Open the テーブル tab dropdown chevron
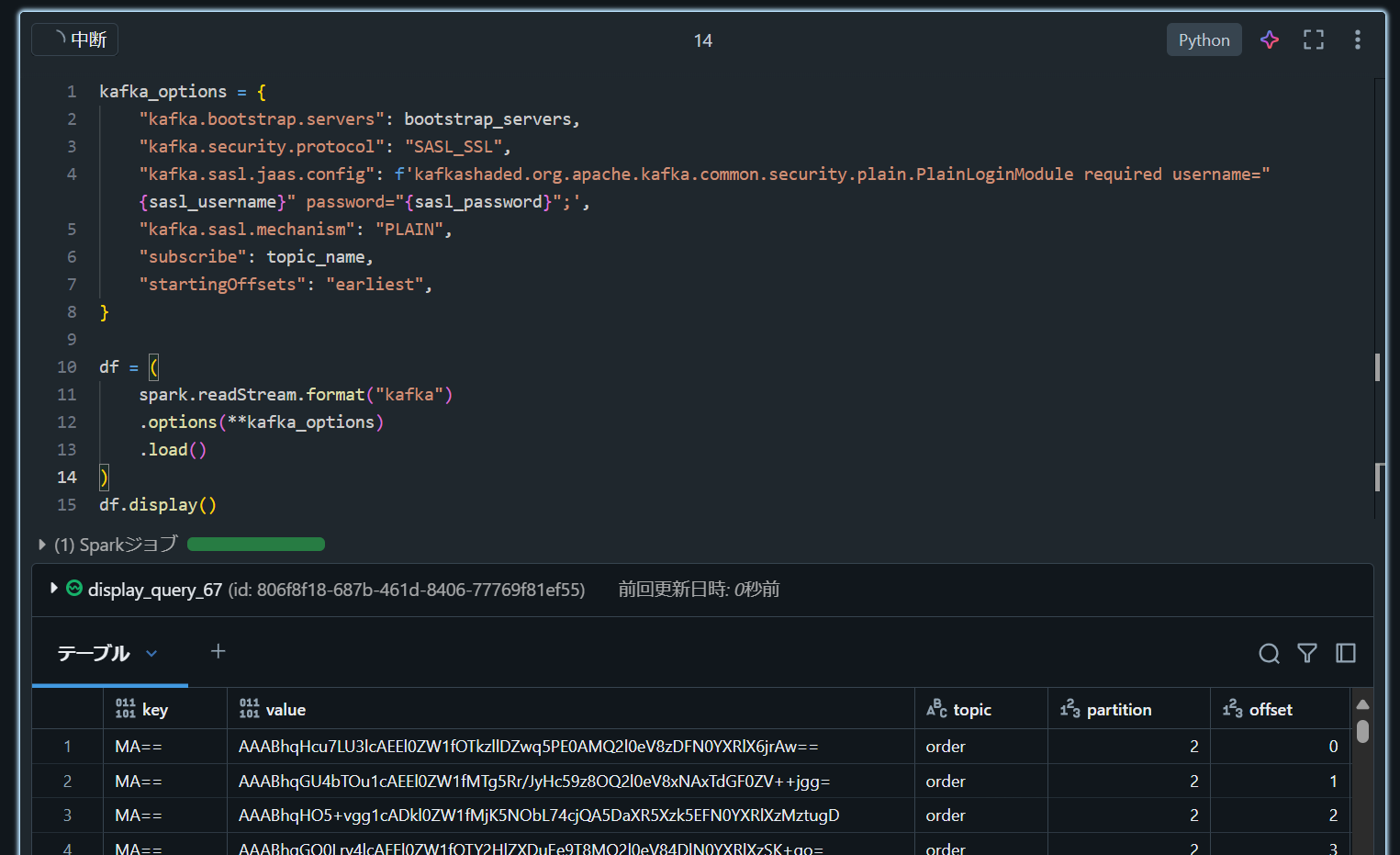 (x=151, y=653)
